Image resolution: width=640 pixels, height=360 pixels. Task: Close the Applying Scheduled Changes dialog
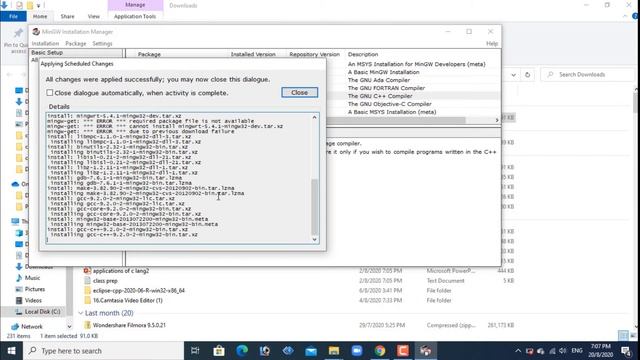tap(299, 93)
